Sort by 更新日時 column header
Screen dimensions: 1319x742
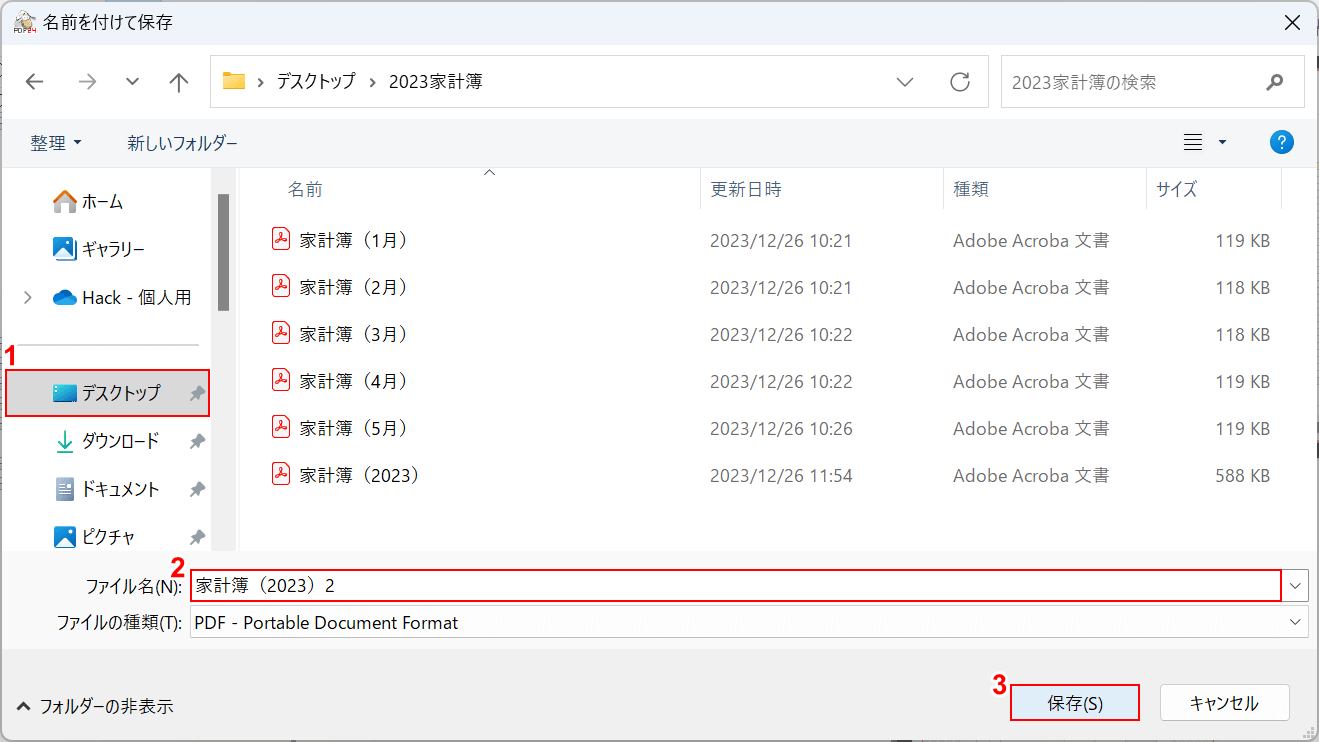746,189
